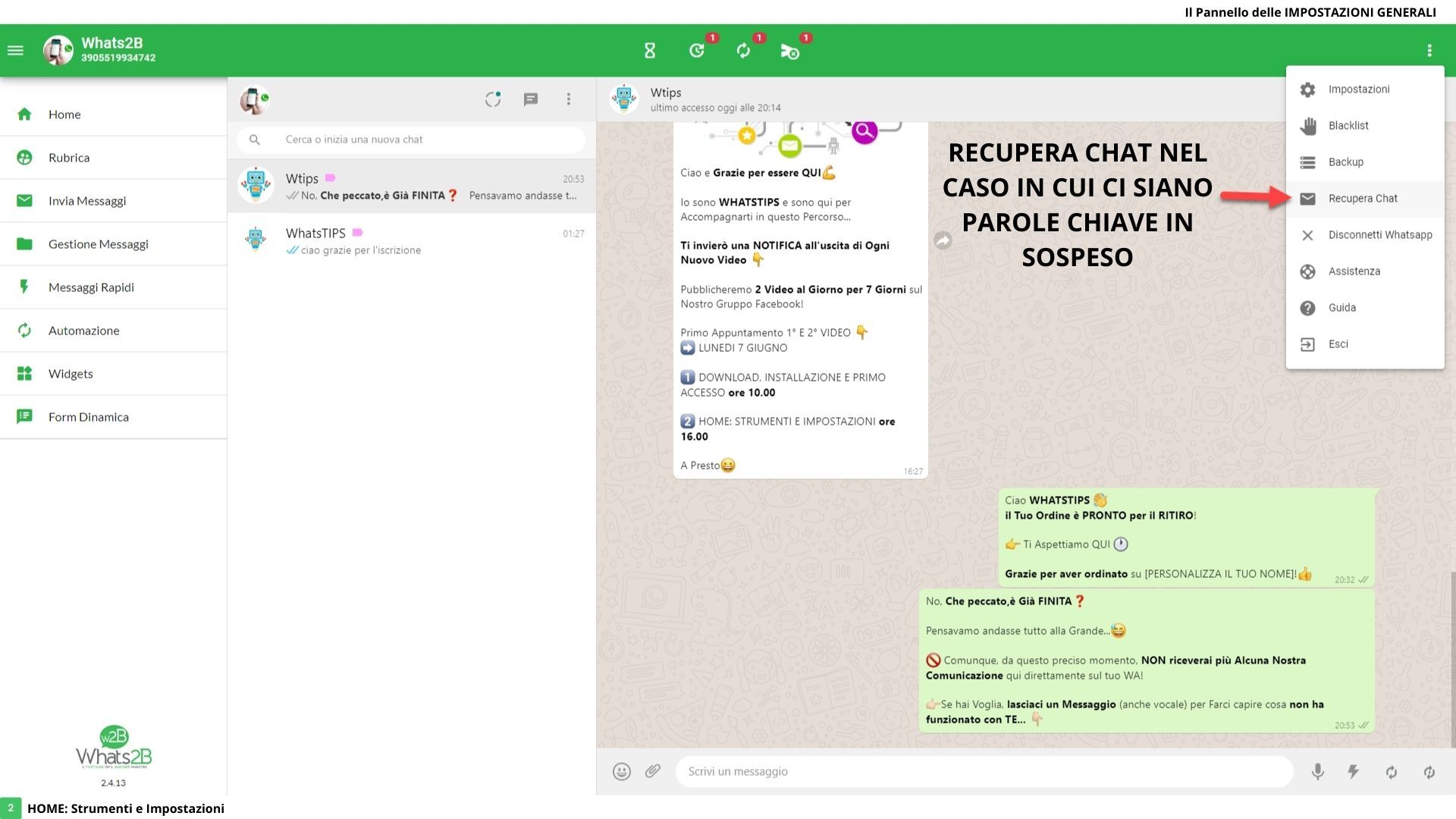Click the Gestione Messaggi folder icon

(x=24, y=244)
